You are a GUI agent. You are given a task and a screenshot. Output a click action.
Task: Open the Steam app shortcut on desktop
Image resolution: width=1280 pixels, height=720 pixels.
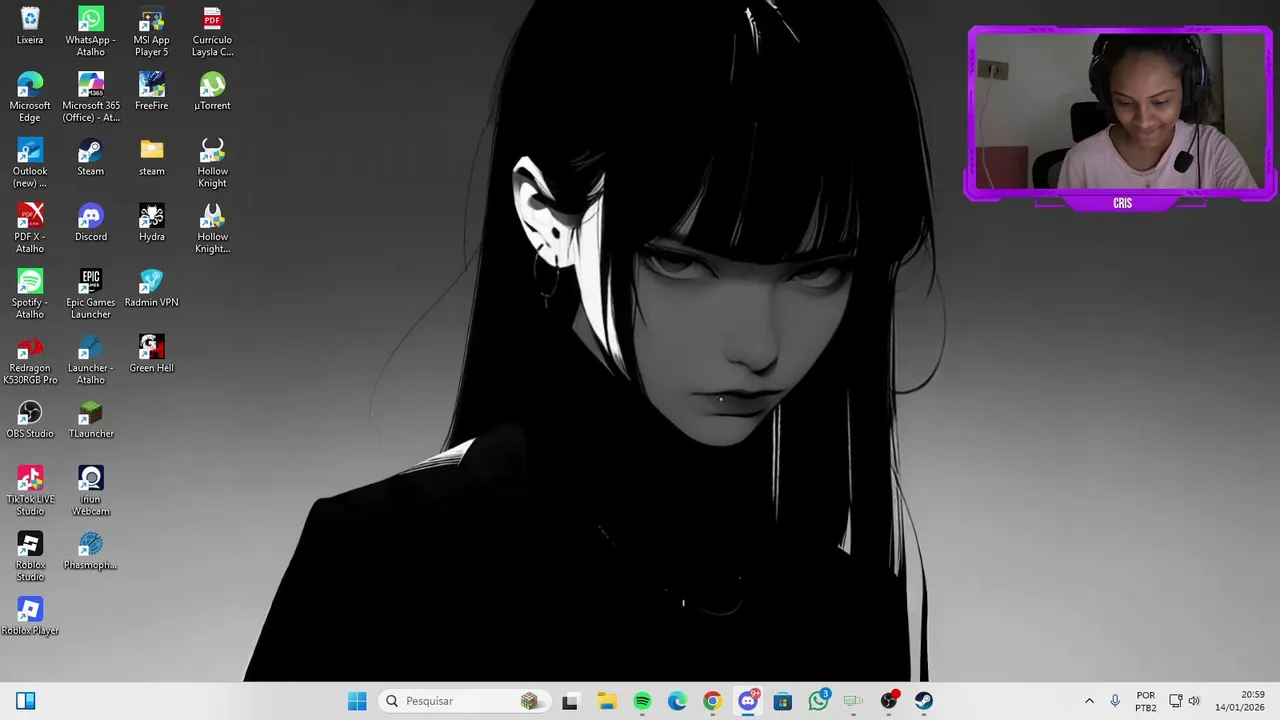(x=91, y=157)
